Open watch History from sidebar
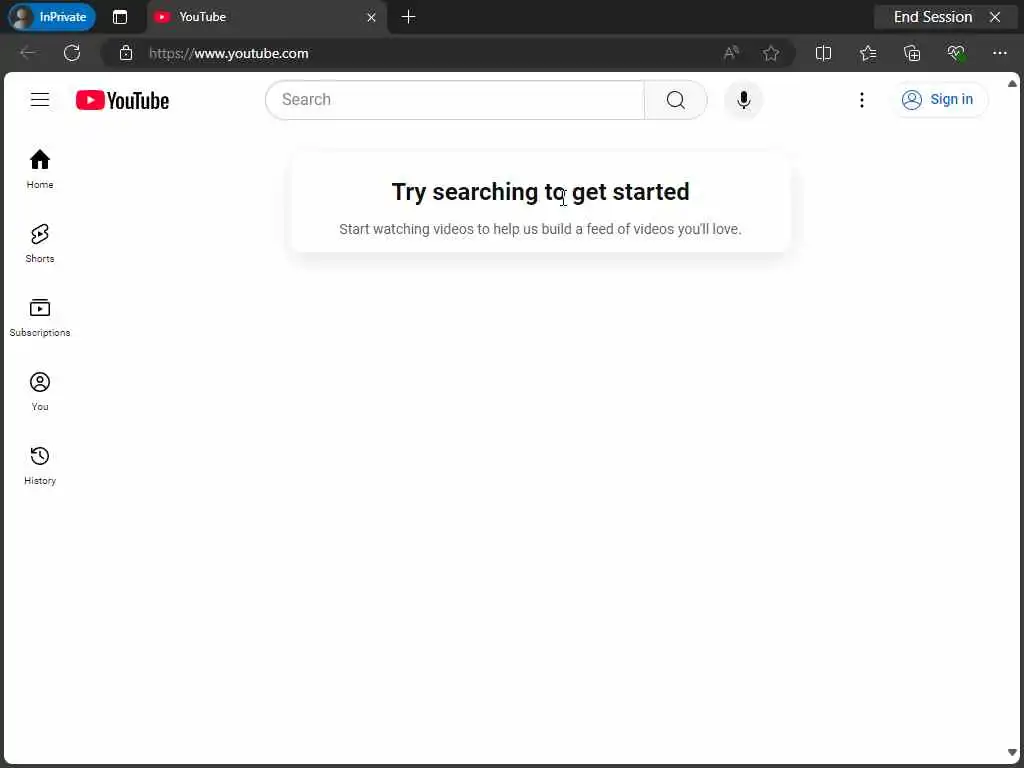This screenshot has width=1024, height=768. (40, 466)
